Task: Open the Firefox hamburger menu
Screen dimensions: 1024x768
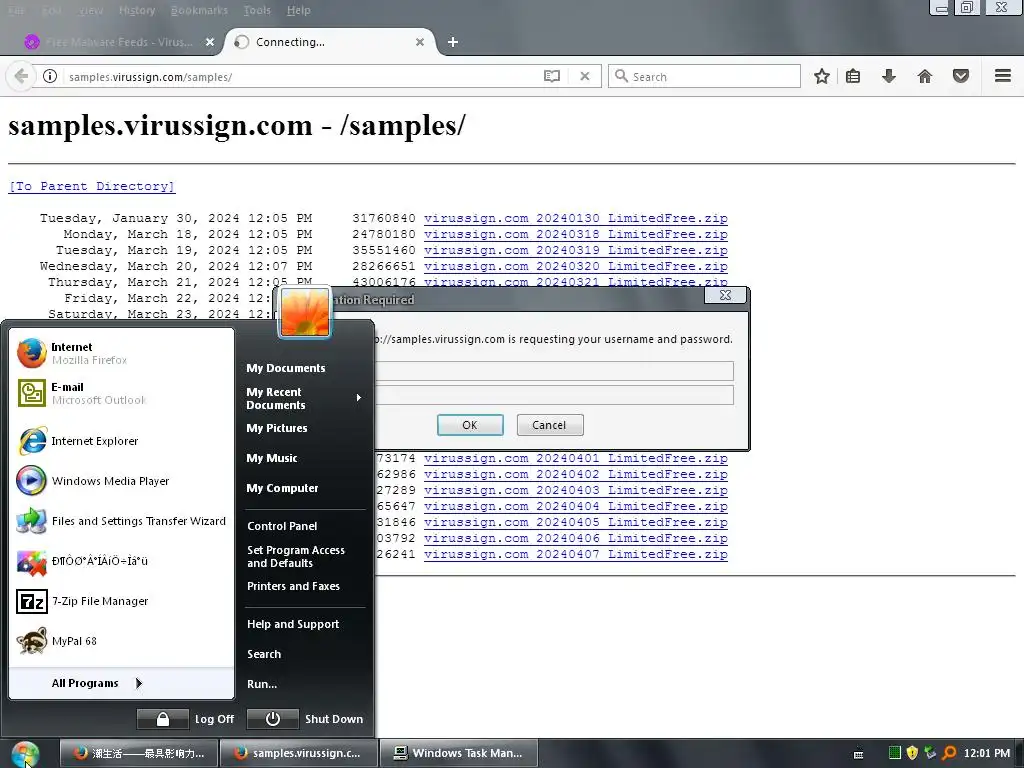Action: (1003, 76)
